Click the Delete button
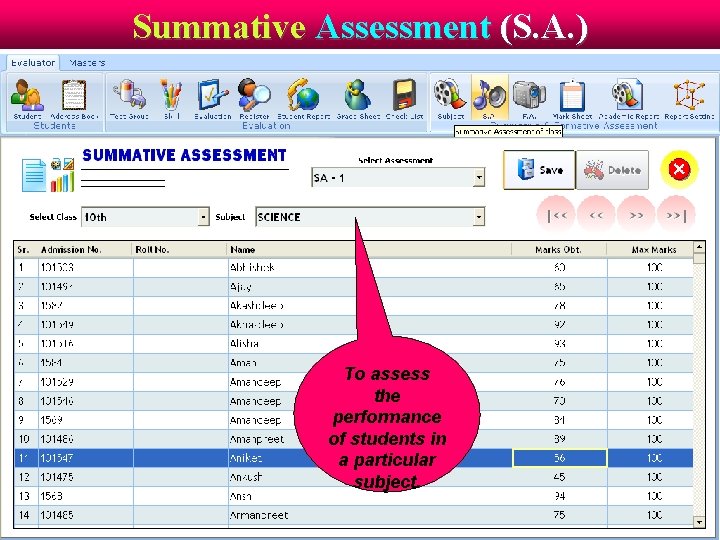 [612, 170]
